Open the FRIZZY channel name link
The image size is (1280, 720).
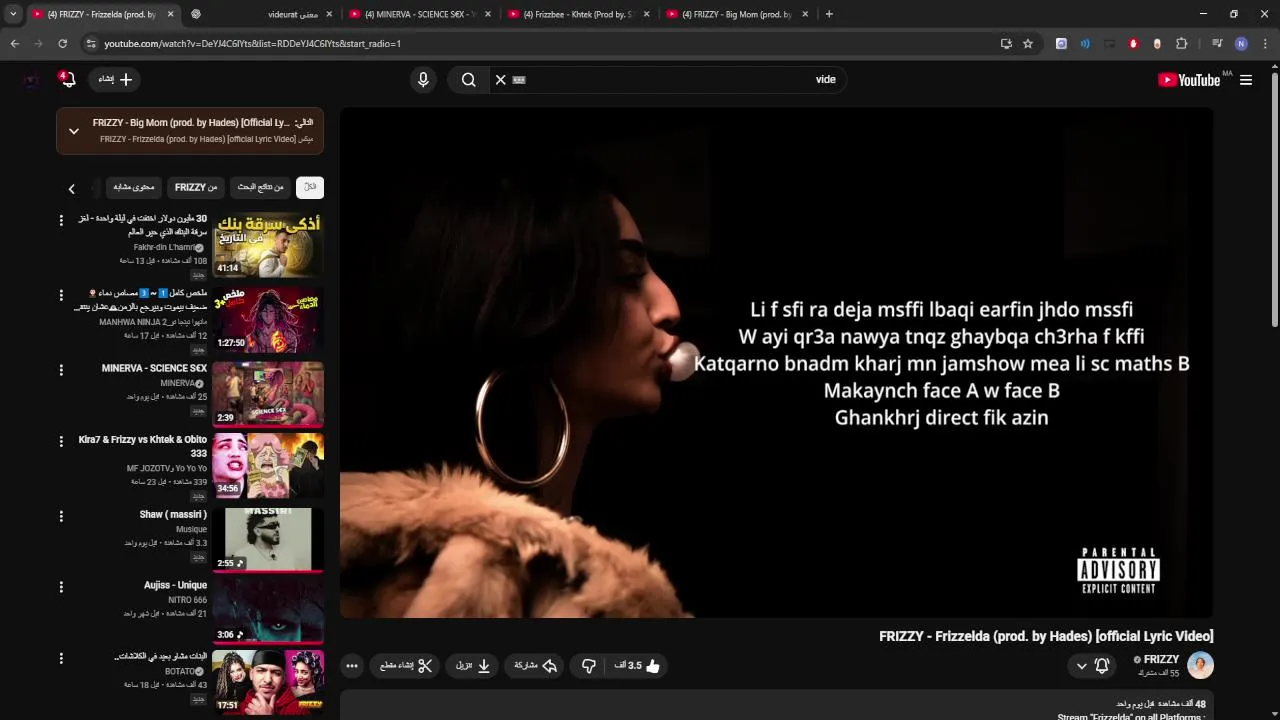(1161, 660)
